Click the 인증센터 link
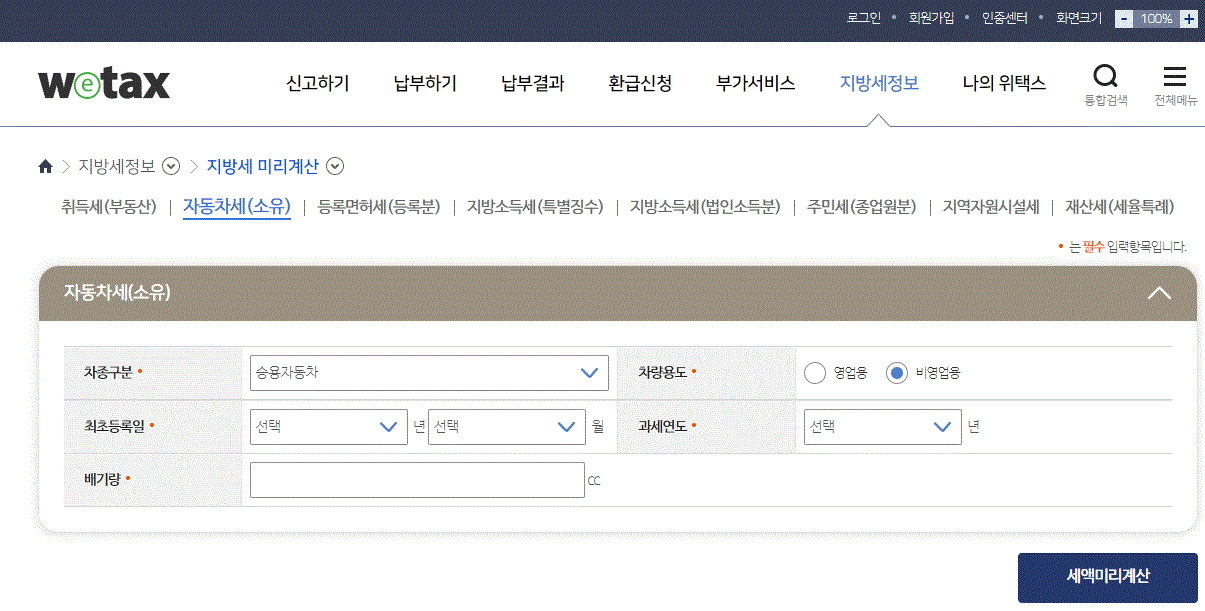 point(1005,18)
